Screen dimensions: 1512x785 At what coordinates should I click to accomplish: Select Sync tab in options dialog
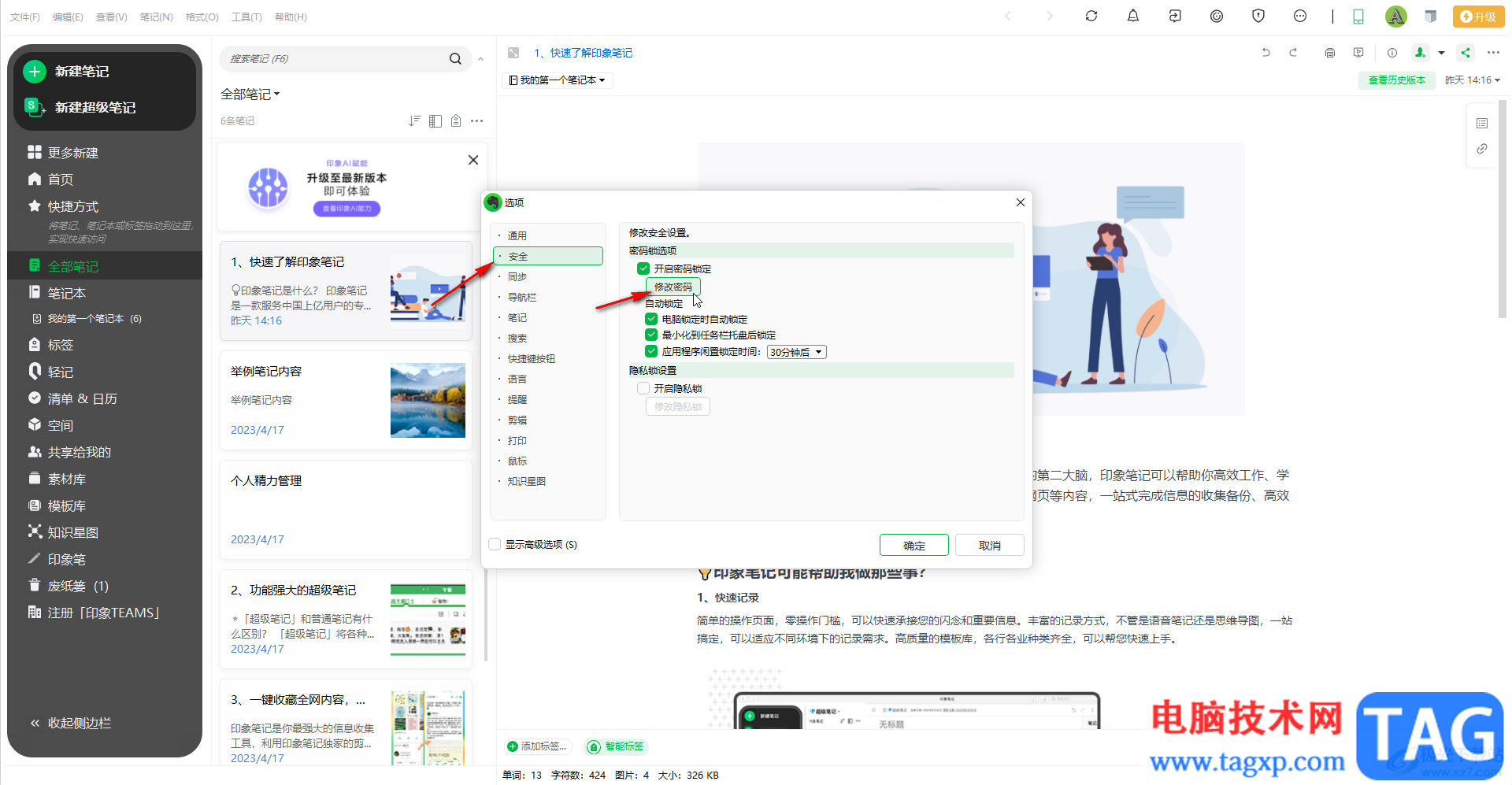pos(517,276)
